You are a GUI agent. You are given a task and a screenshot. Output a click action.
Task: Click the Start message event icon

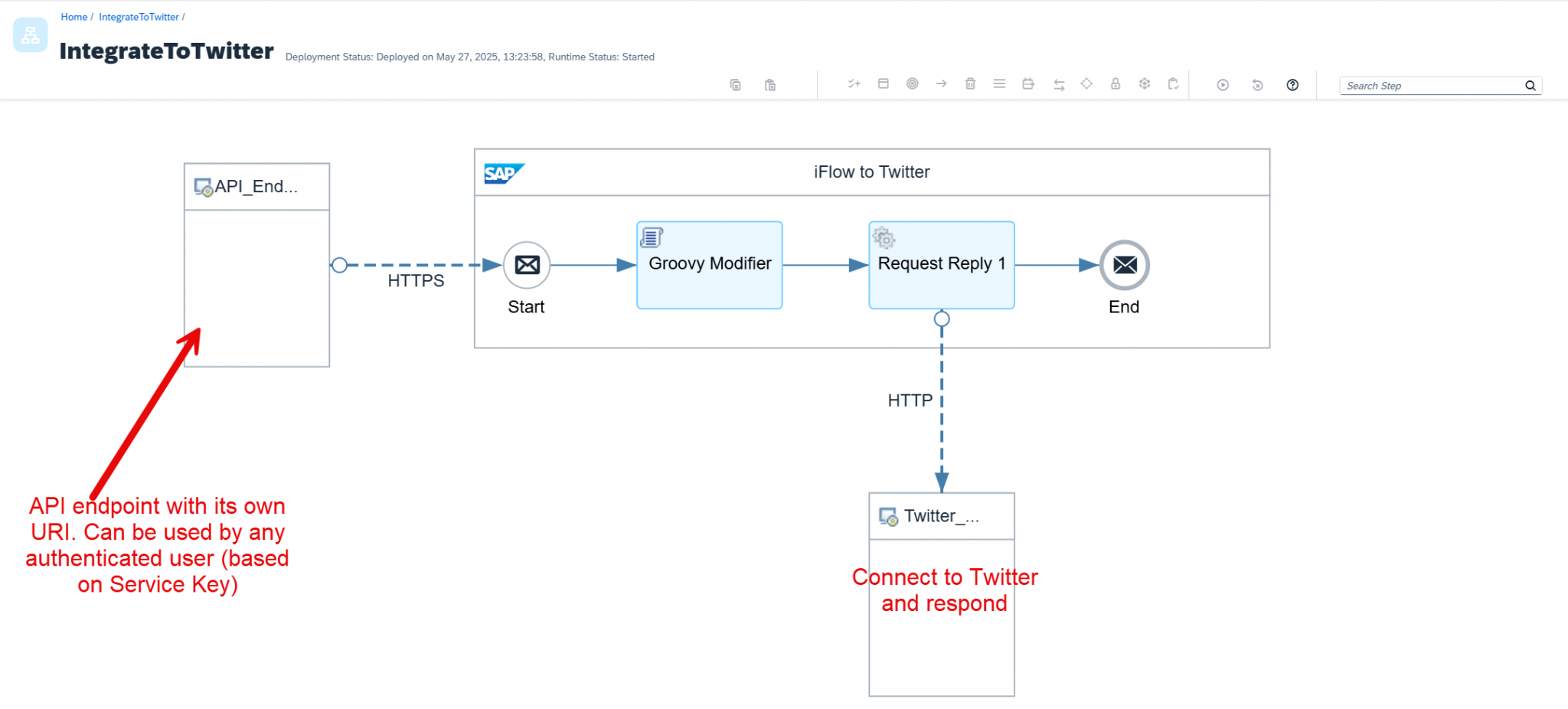526,264
